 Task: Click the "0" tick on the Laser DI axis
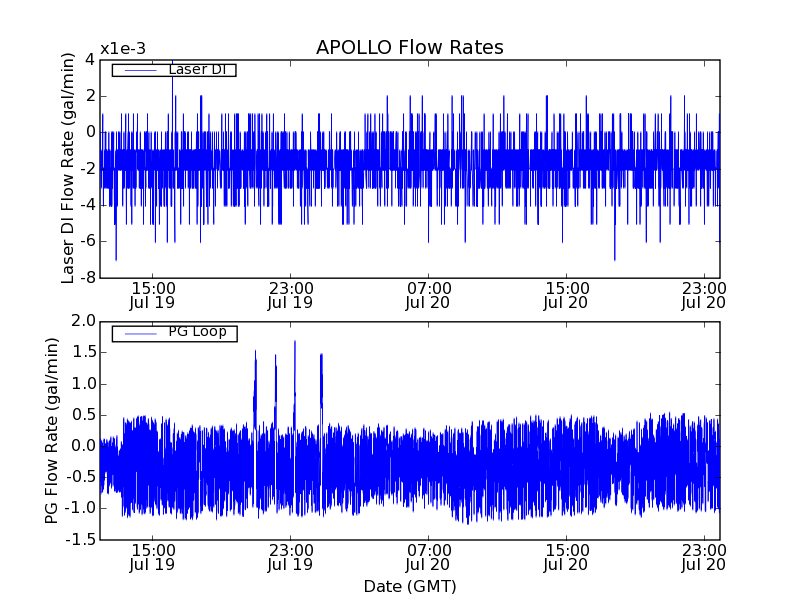91,132
